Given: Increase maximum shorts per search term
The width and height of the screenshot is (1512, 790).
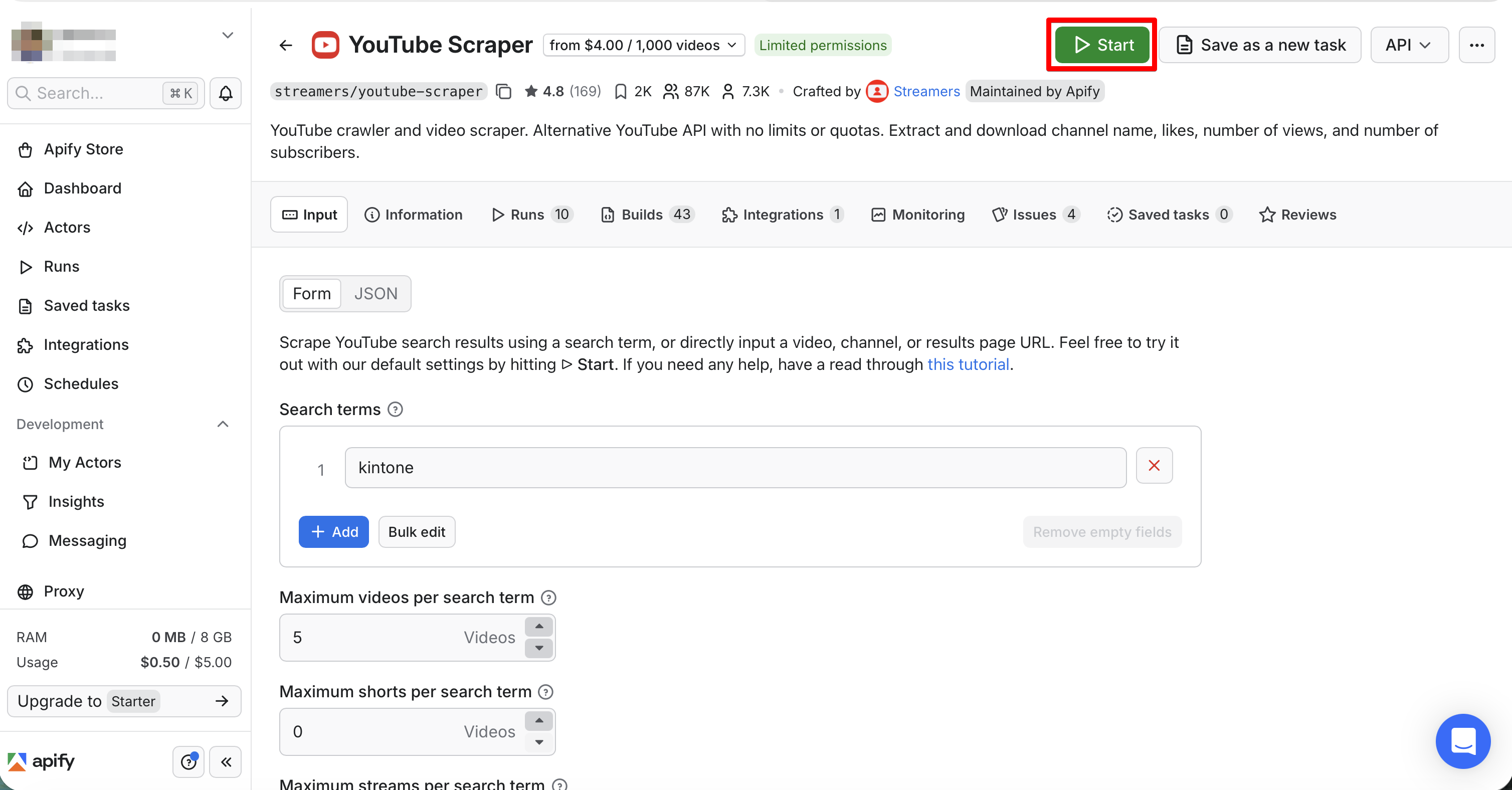Looking at the screenshot, I should click(x=539, y=720).
